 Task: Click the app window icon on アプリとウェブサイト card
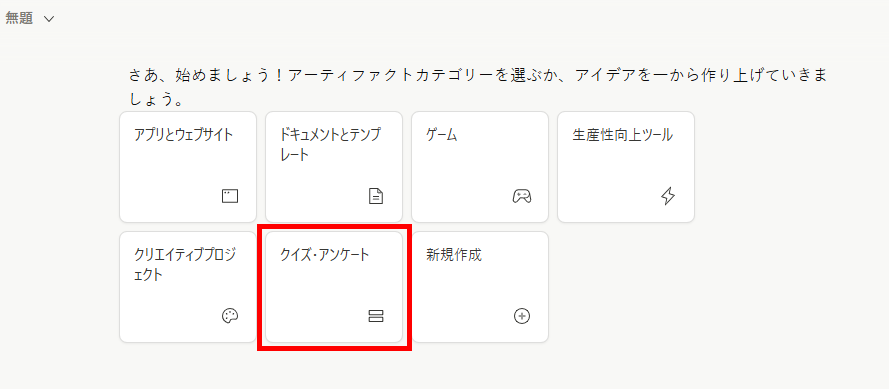(x=230, y=196)
